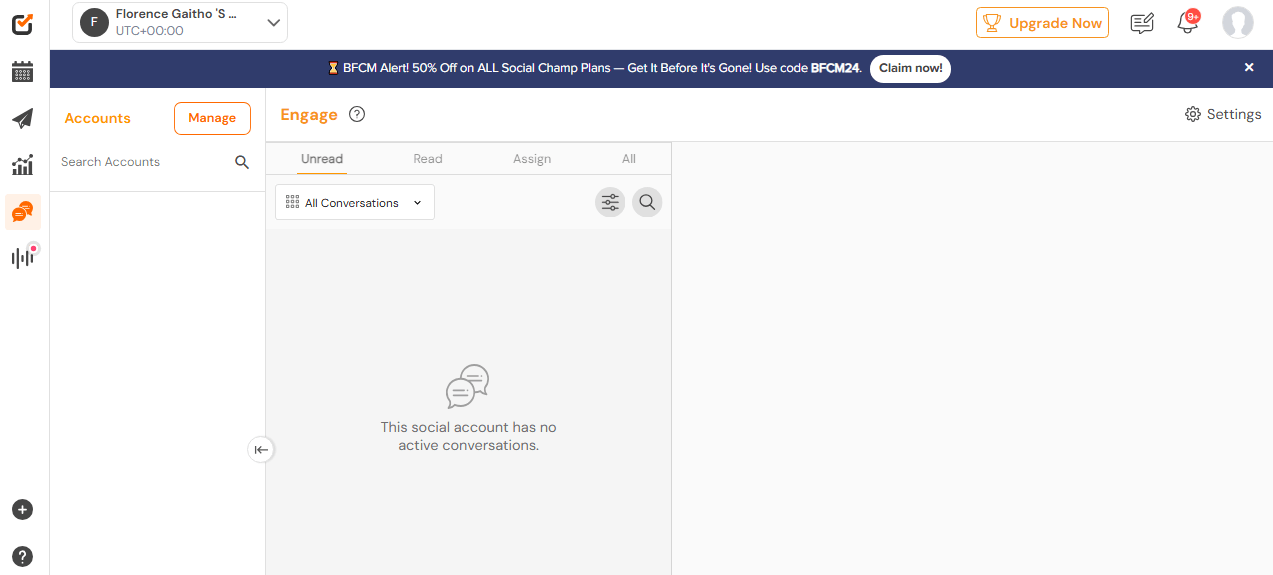Image resolution: width=1273 pixels, height=575 pixels.
Task: Click the conversation search magnifier icon
Action: 647,202
